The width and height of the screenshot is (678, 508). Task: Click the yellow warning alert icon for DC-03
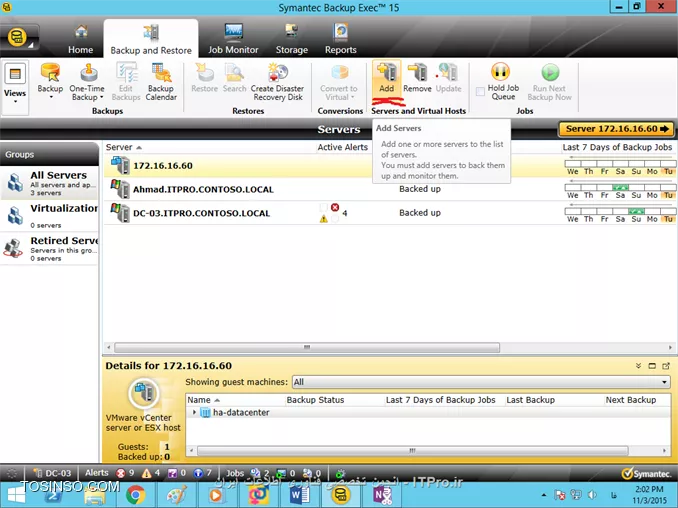click(323, 219)
